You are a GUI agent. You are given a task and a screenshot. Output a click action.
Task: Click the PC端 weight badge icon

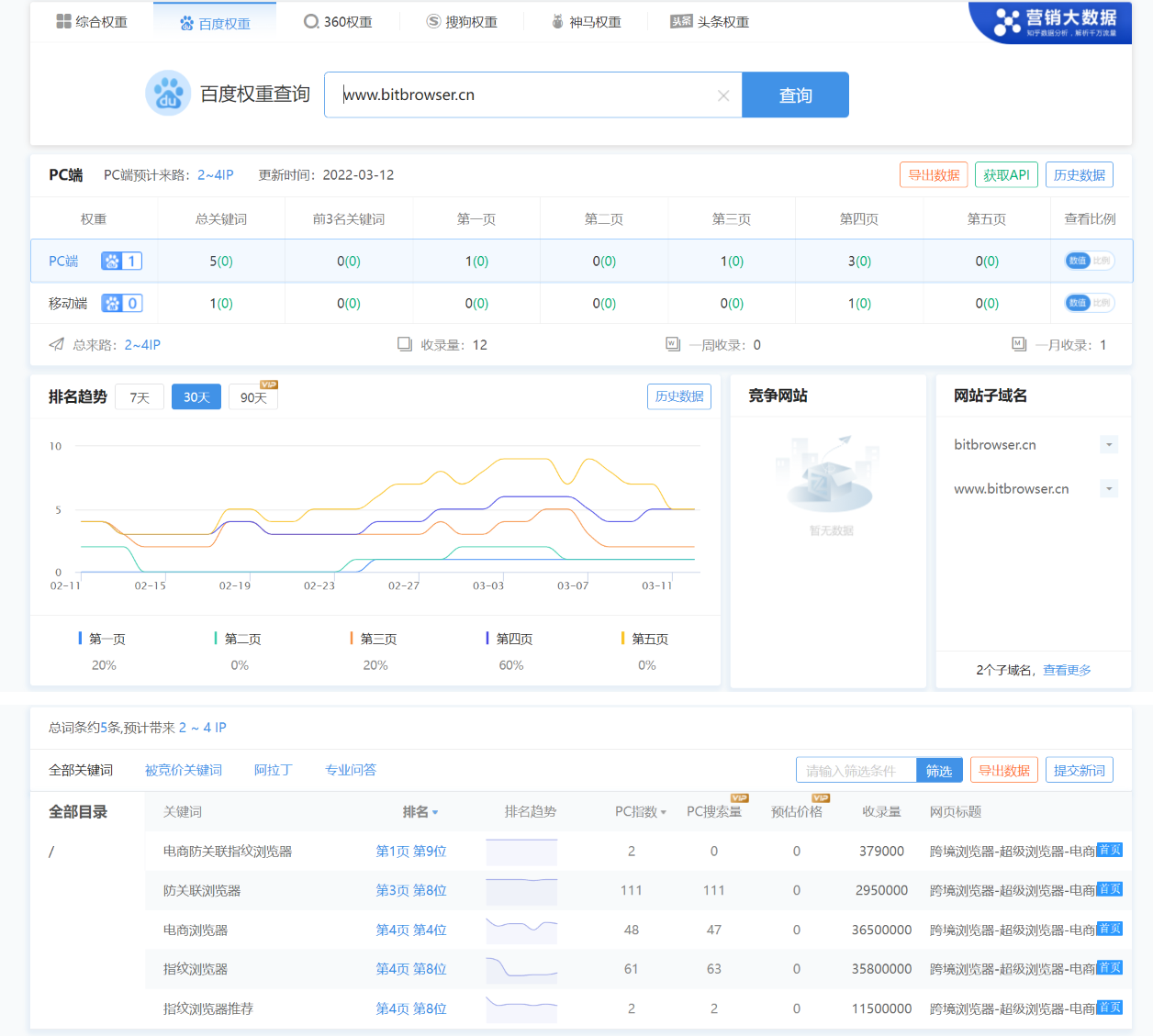tap(121, 262)
